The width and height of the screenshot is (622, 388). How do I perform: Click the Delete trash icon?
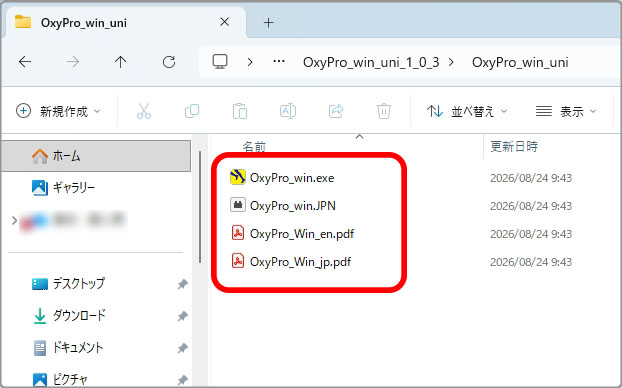(x=384, y=111)
